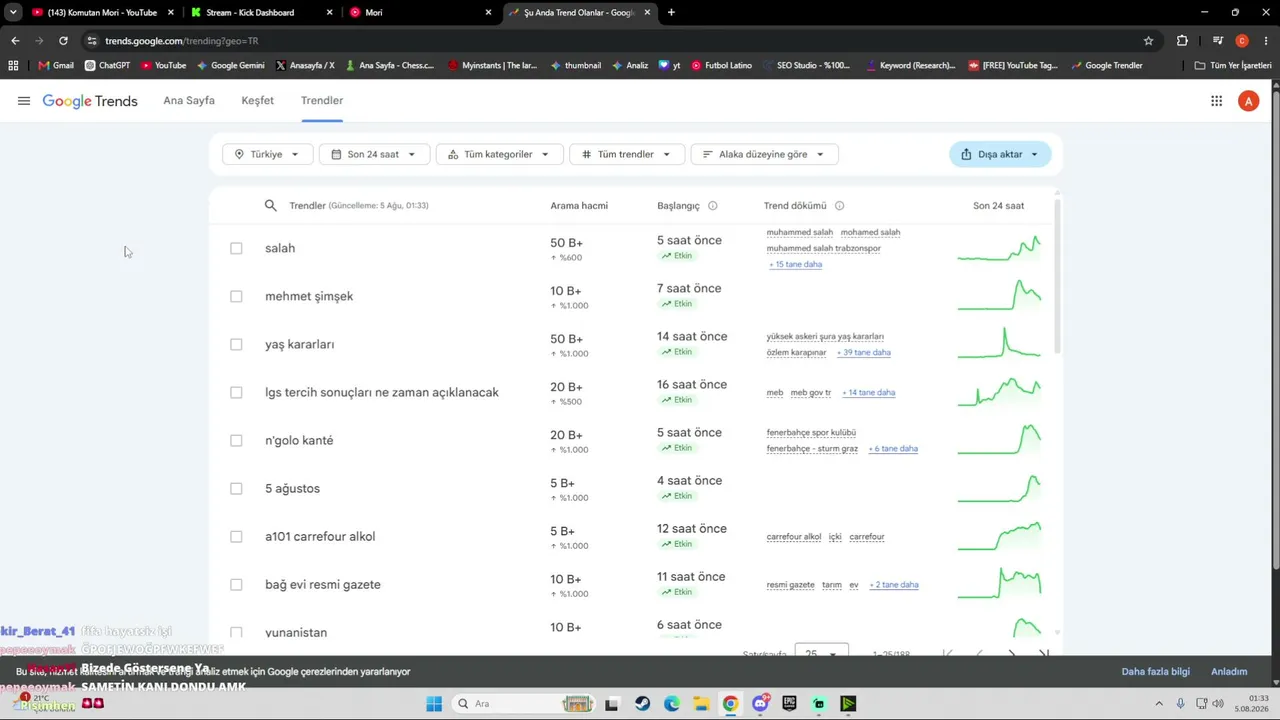This screenshot has width=1280, height=720.
Task: Select the Trendler tab
Action: [x=322, y=101]
